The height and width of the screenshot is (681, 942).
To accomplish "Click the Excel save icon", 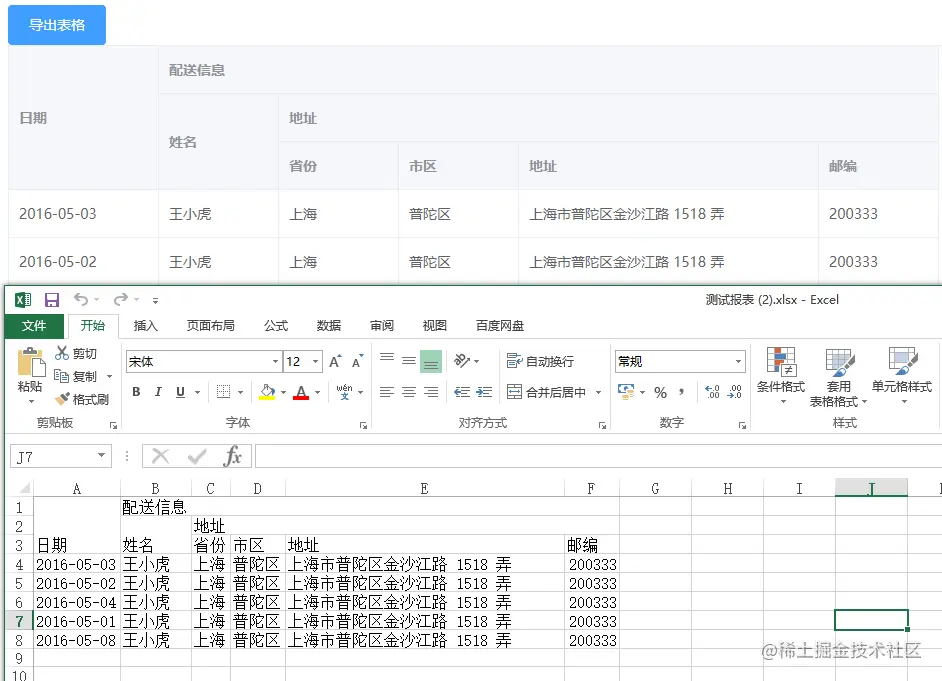I will point(52,300).
